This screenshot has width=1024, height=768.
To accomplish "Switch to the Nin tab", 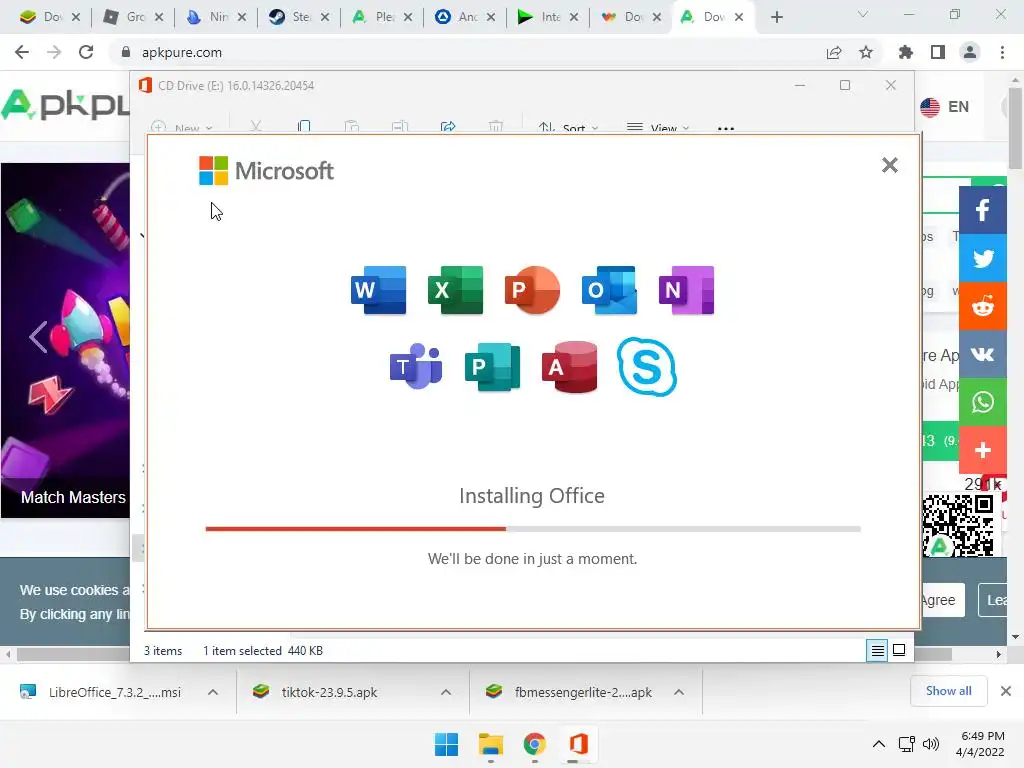I will [216, 17].
